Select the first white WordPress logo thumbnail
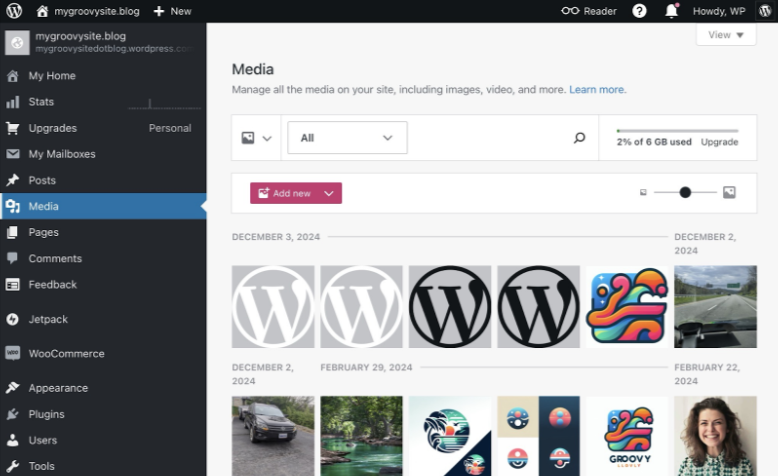 point(273,307)
